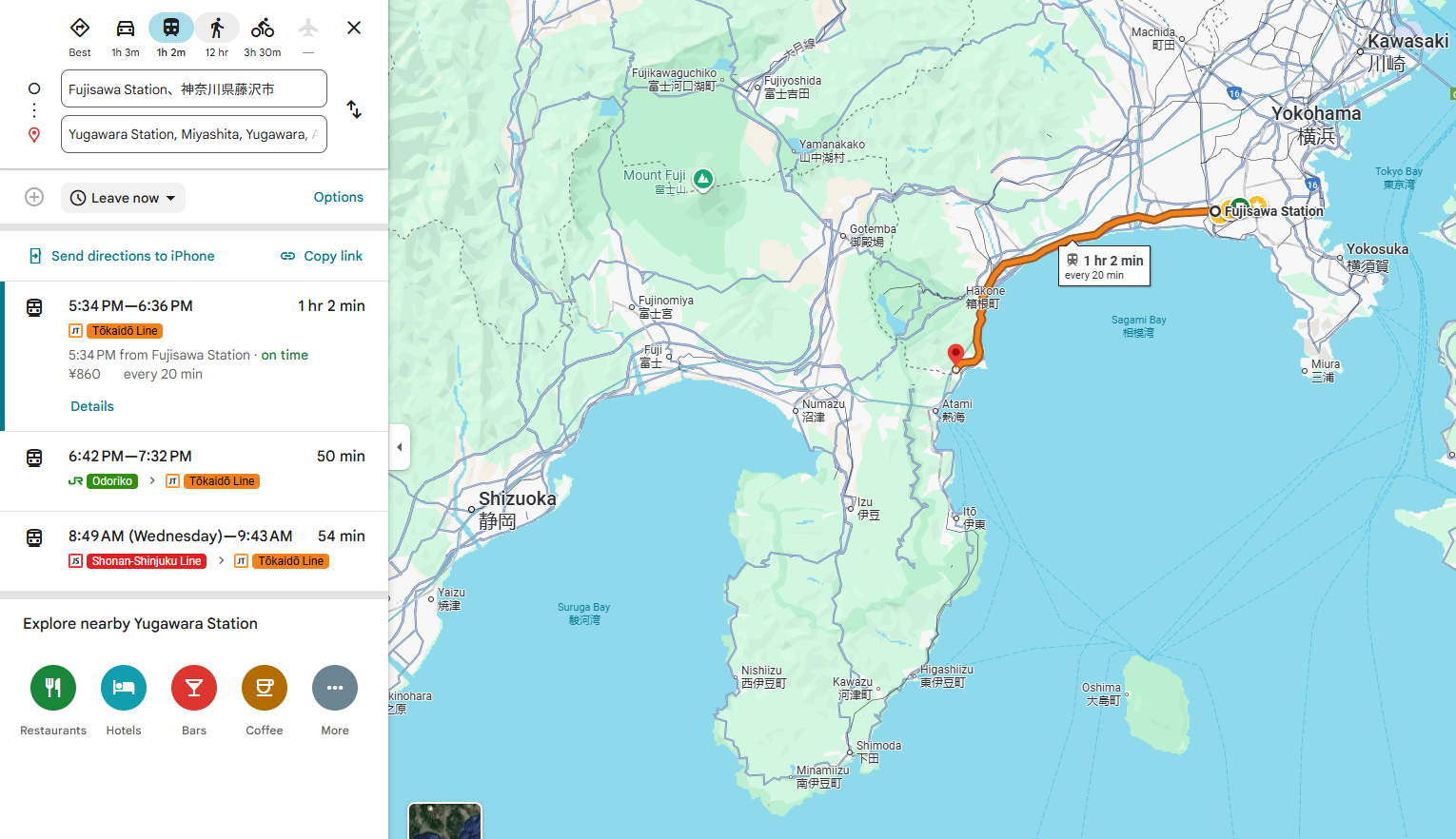Image resolution: width=1456 pixels, height=839 pixels.
Task: Open More nearby categories
Action: point(335,688)
